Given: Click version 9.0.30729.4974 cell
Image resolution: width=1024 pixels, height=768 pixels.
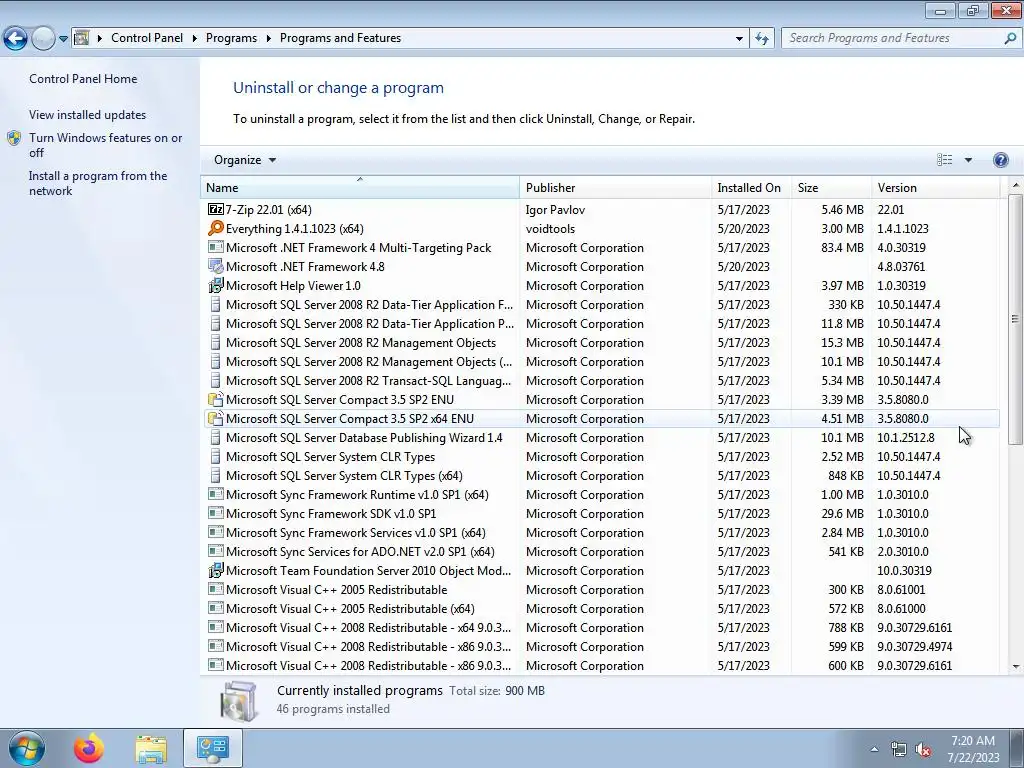Looking at the screenshot, I should [914, 647].
